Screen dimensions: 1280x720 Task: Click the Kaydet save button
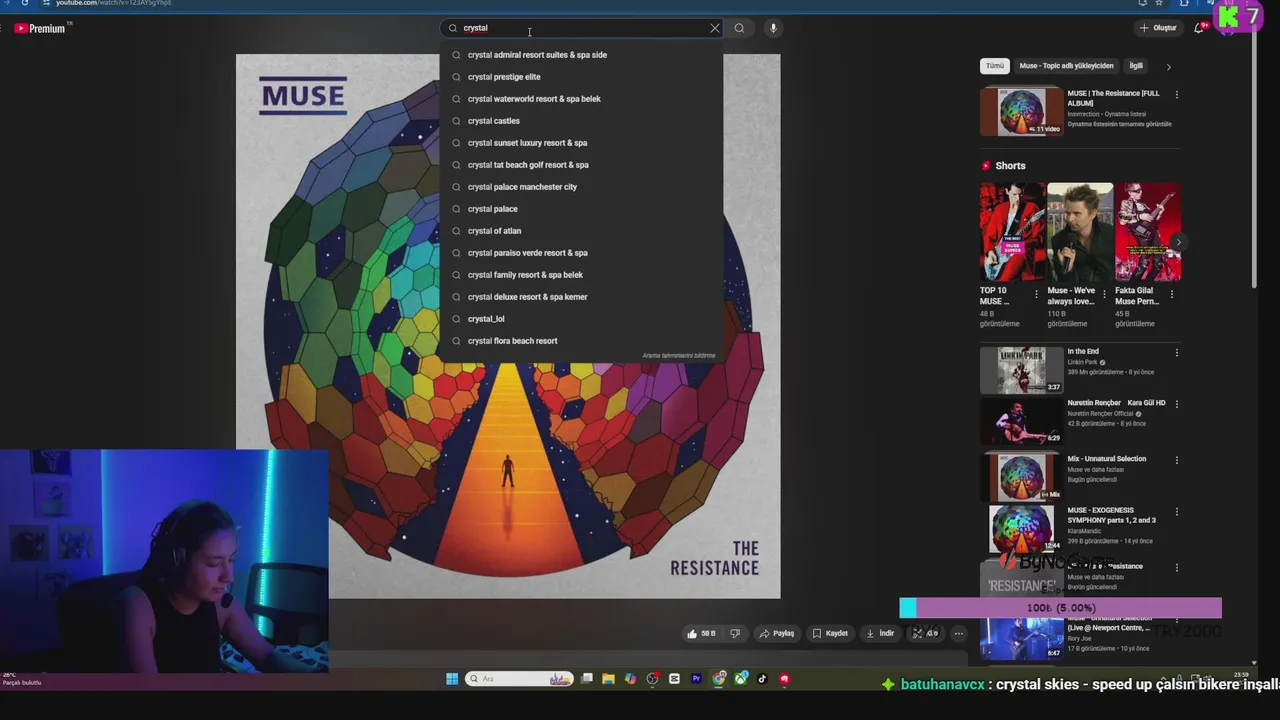tap(830, 633)
